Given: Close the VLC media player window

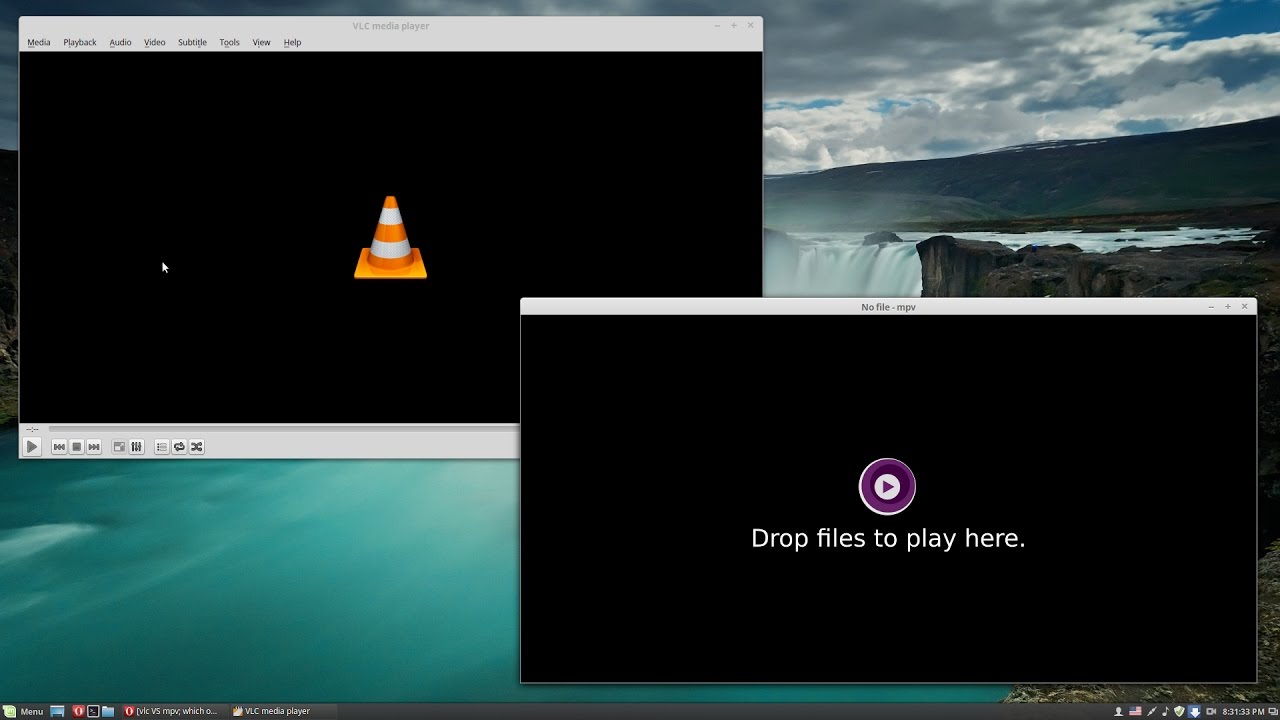Looking at the screenshot, I should [x=751, y=26].
